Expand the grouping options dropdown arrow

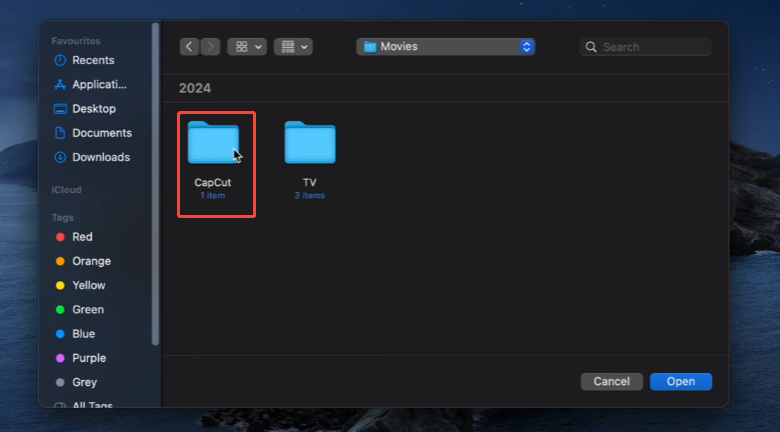304,47
